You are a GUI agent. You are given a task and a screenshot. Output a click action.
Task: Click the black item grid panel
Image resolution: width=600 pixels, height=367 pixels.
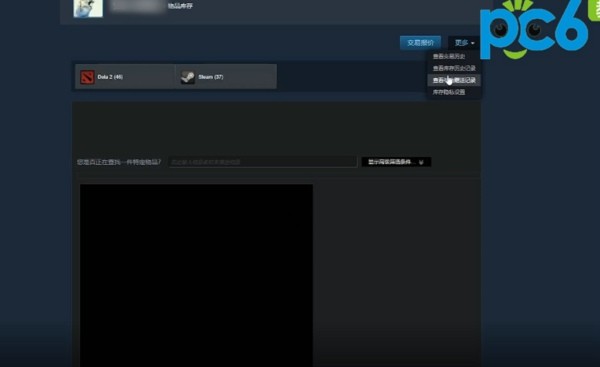tap(196, 276)
